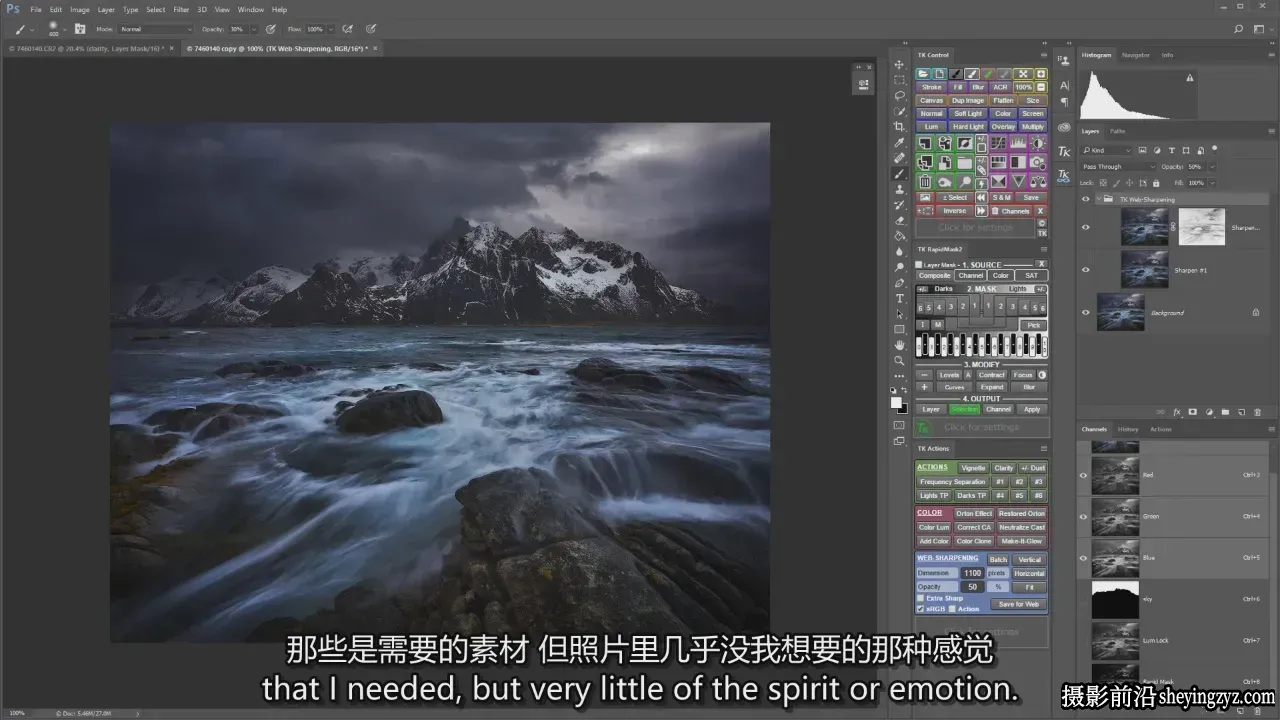Add a layer mask in Layers panel
This screenshot has width=1280, height=720.
point(1193,412)
